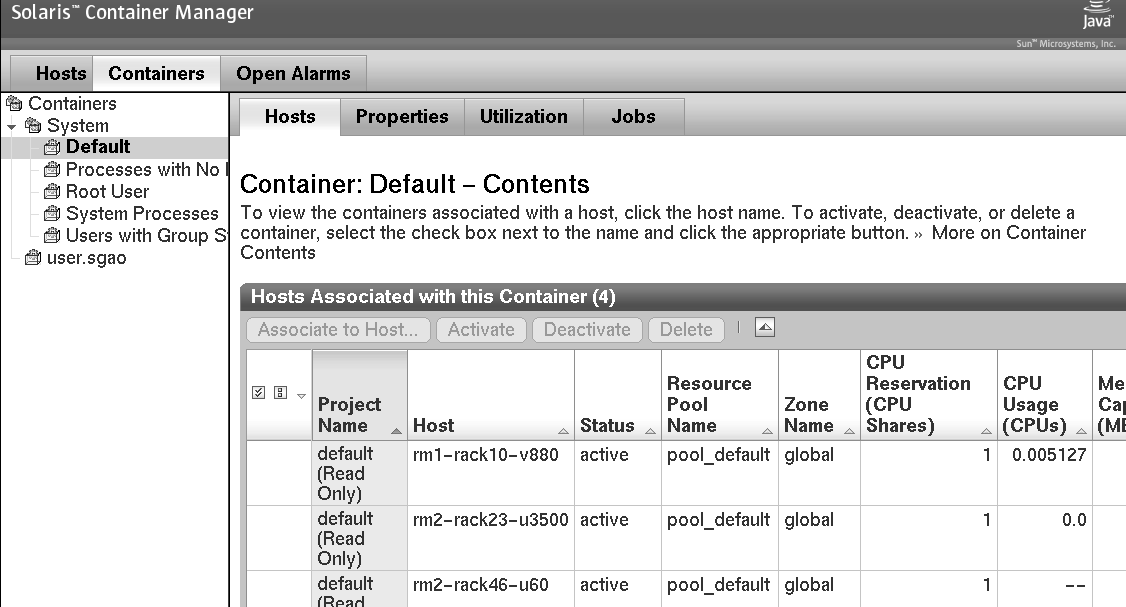Open the Open Alarms tab
Image resolution: width=1126 pixels, height=607 pixels.
[293, 74]
